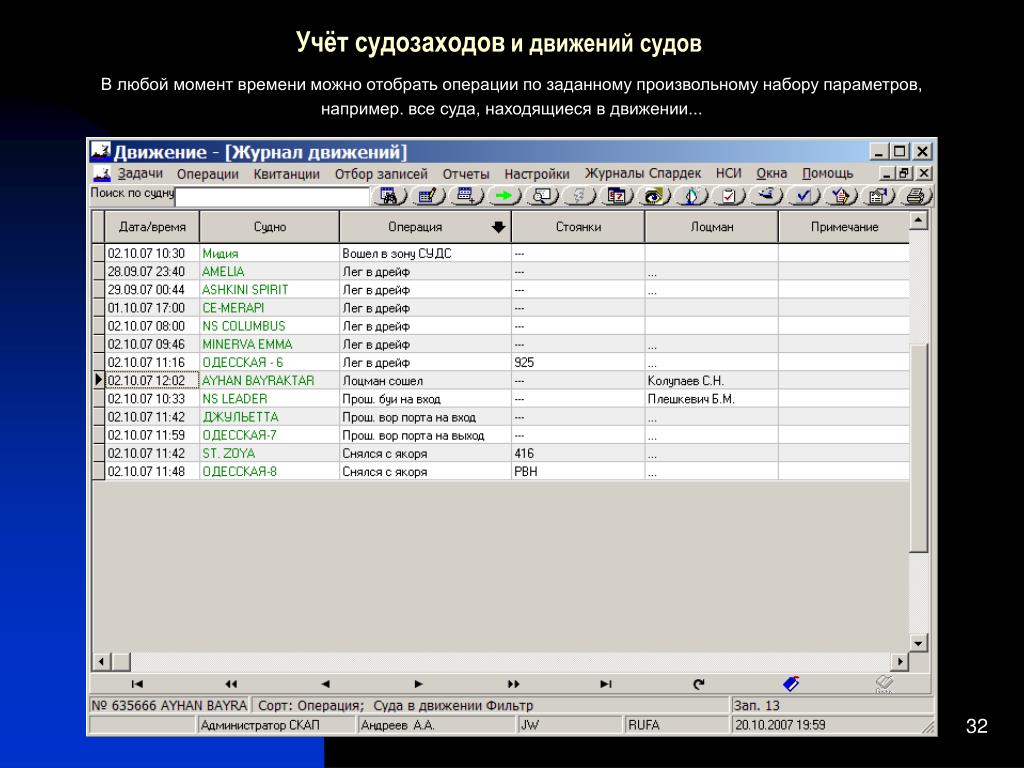Select the ДЖУЛЬЕТТА vessel cell
Image resolution: width=1024 pixels, height=768 pixels.
point(269,417)
